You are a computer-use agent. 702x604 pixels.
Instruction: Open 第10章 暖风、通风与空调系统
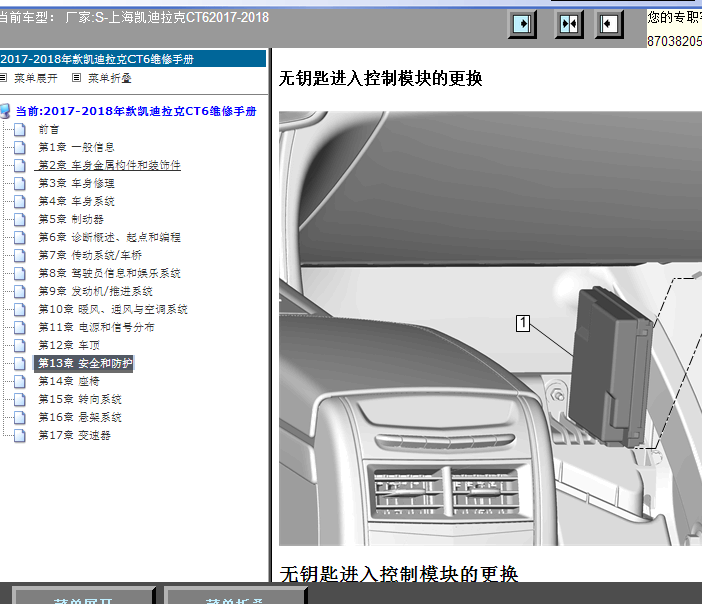[x=113, y=309]
